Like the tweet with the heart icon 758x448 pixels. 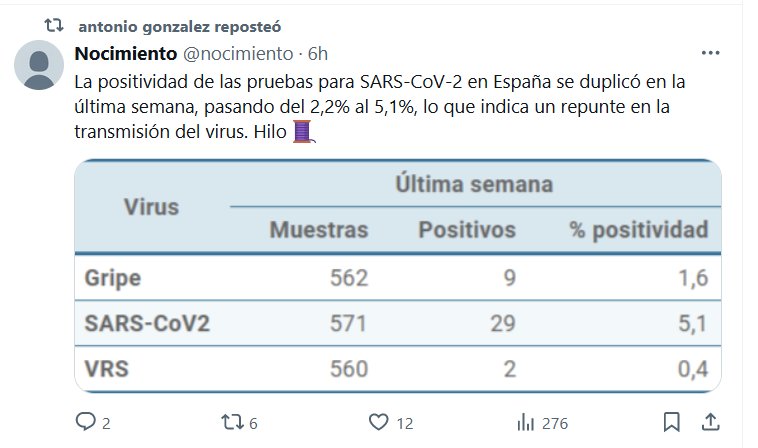coord(377,422)
